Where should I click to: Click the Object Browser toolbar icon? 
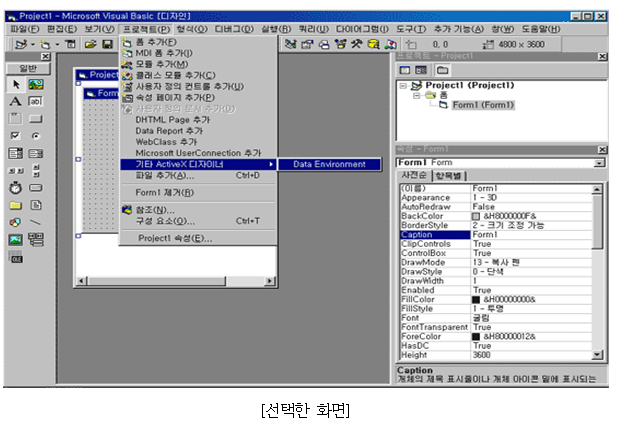pyautogui.click(x=340, y=44)
